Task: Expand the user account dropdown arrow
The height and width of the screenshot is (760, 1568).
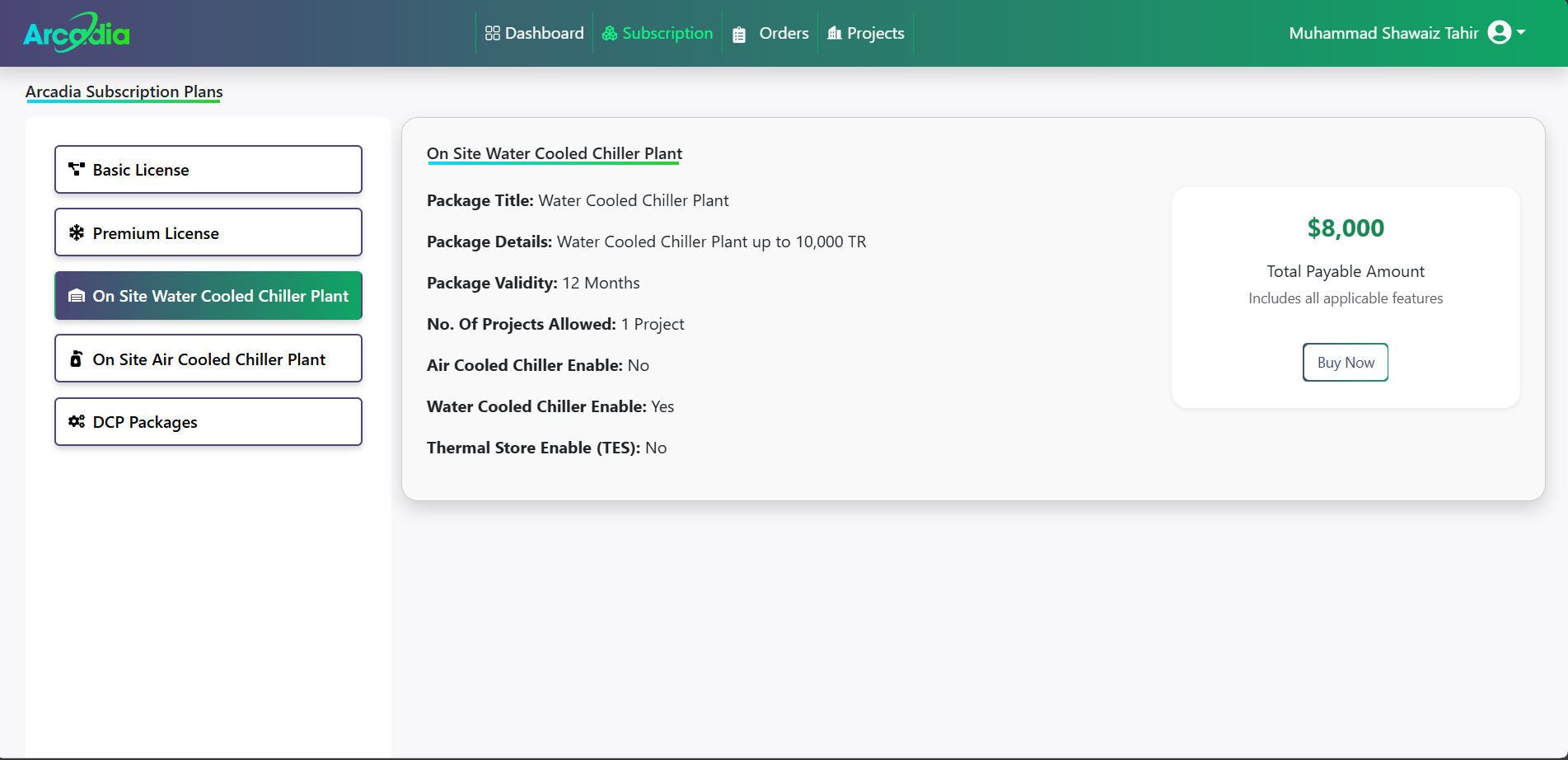Action: point(1521,32)
